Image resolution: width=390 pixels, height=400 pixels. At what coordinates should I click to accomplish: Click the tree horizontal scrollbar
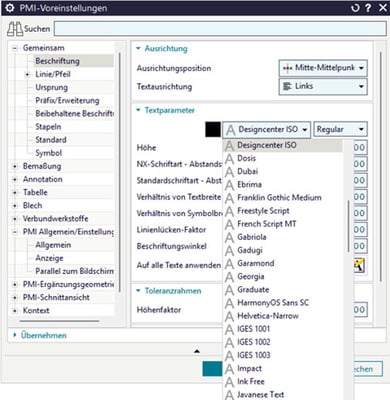click(x=59, y=321)
